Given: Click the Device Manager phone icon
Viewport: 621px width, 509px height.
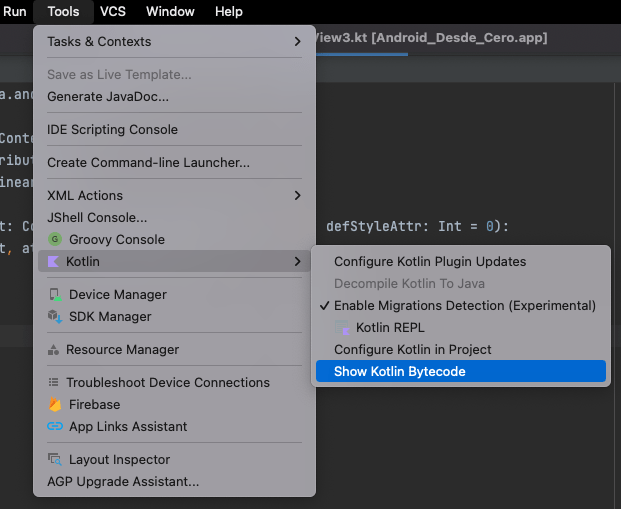Looking at the screenshot, I should click(x=55, y=295).
